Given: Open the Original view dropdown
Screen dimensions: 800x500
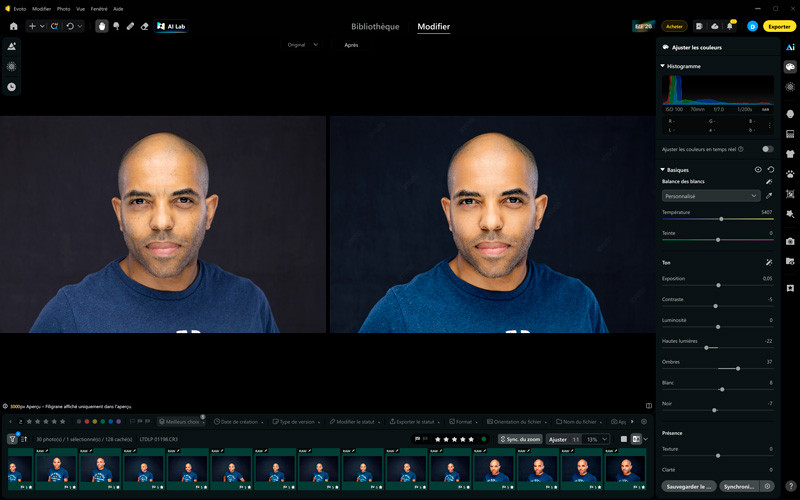Looking at the screenshot, I should point(302,45).
